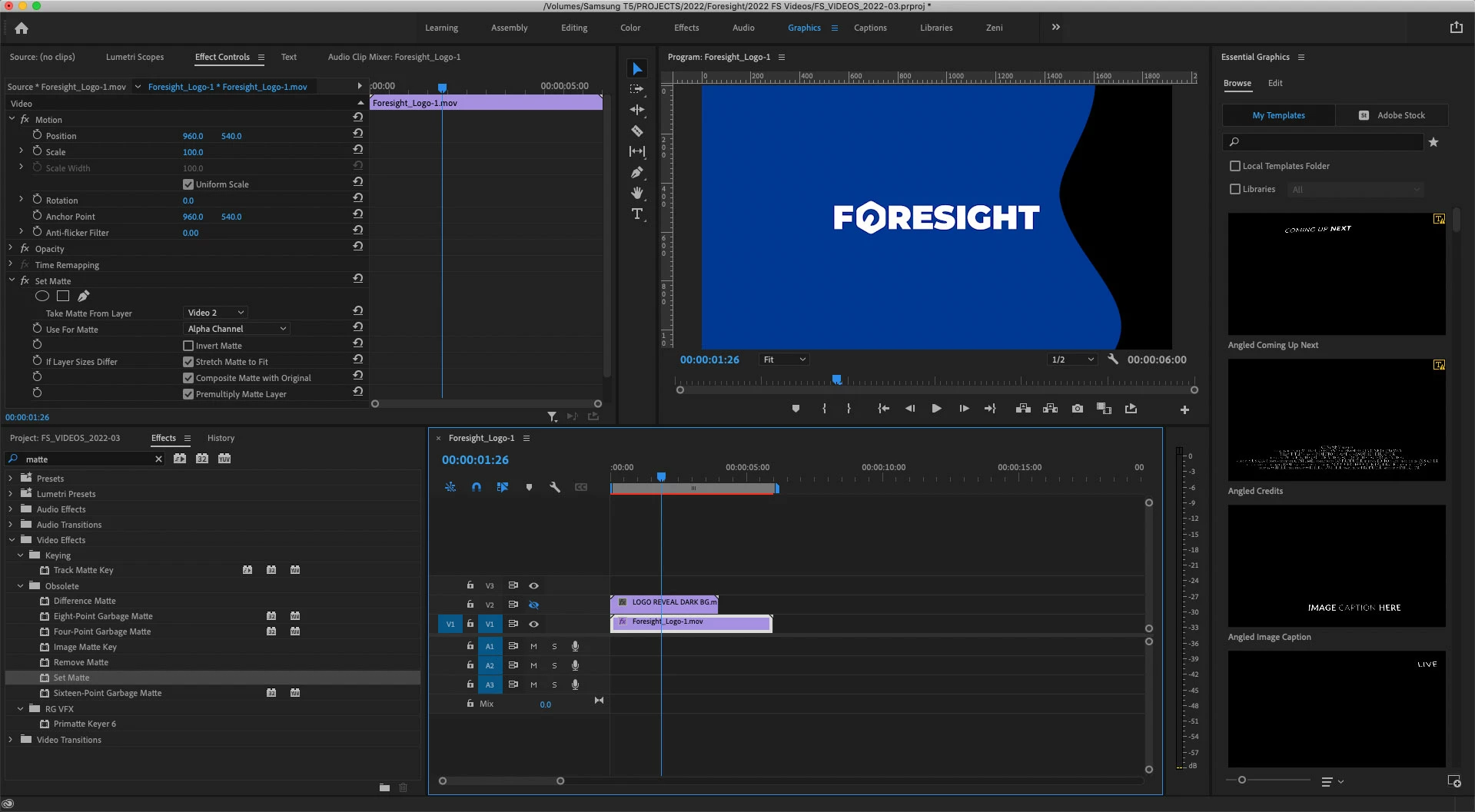
Task: Select the Foresight_Logo-1.mov clip in timeline
Action: tap(691, 623)
